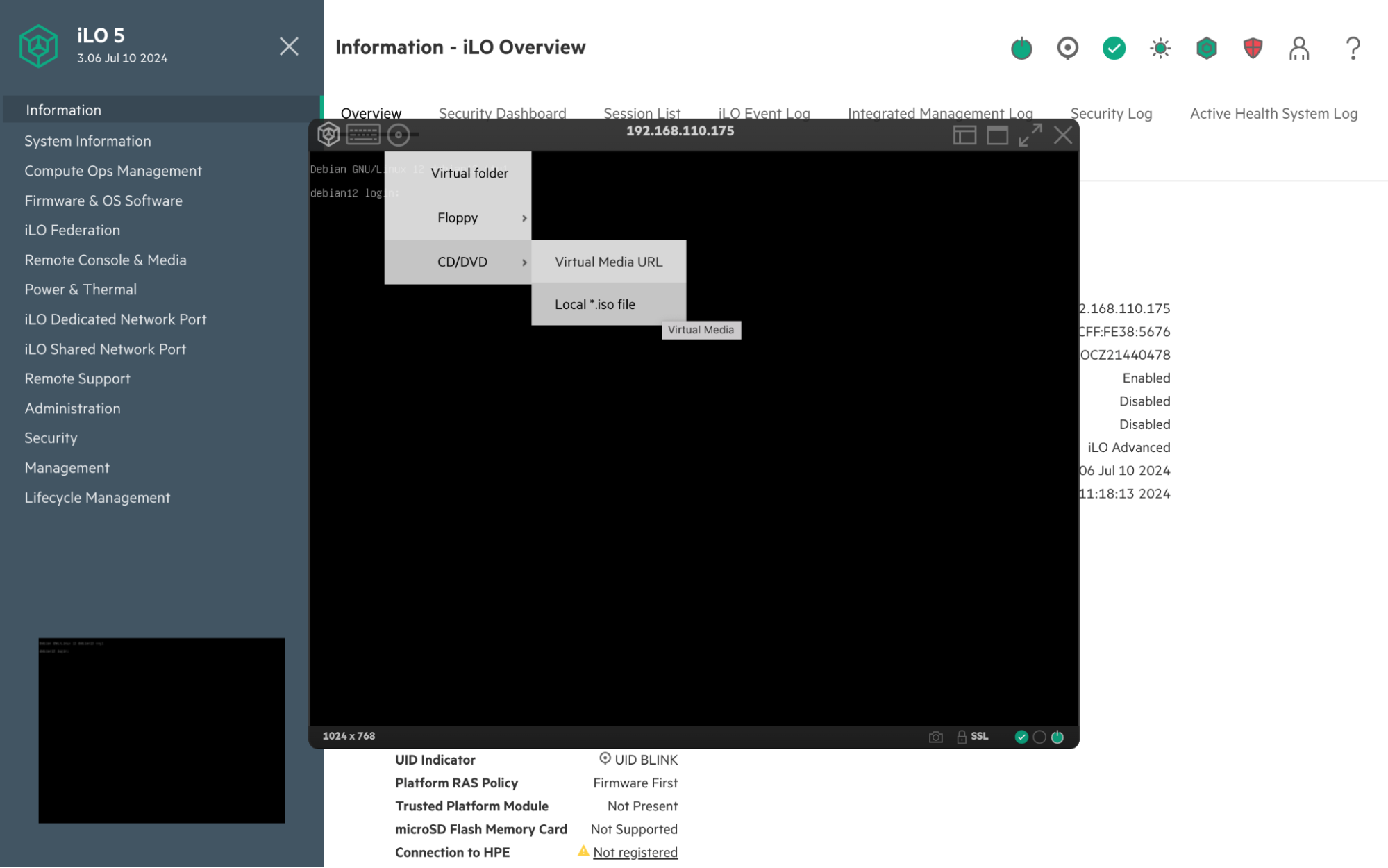The image size is (1388, 868).
Task: Click the console thumbnail preview in sidebar
Action: tap(161, 730)
